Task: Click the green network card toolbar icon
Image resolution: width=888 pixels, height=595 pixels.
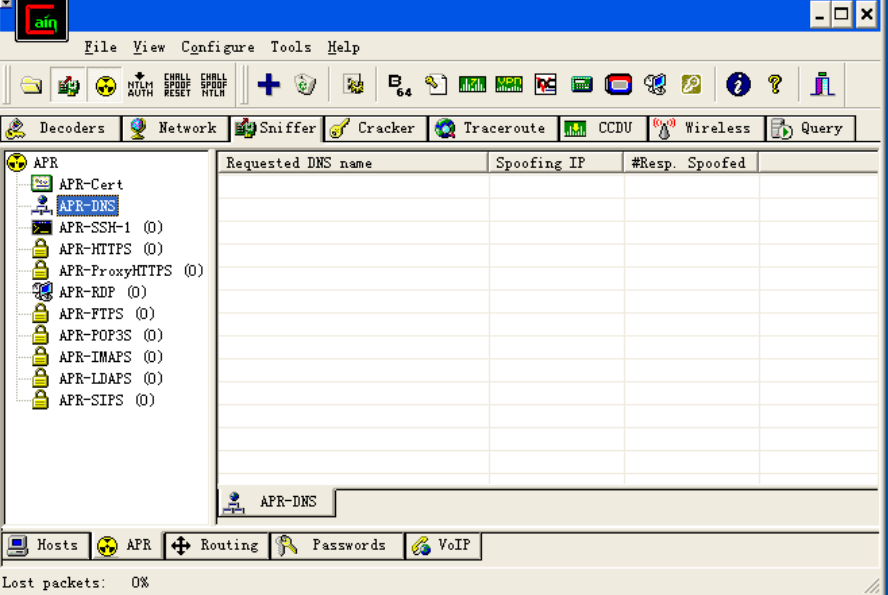Action: point(582,85)
